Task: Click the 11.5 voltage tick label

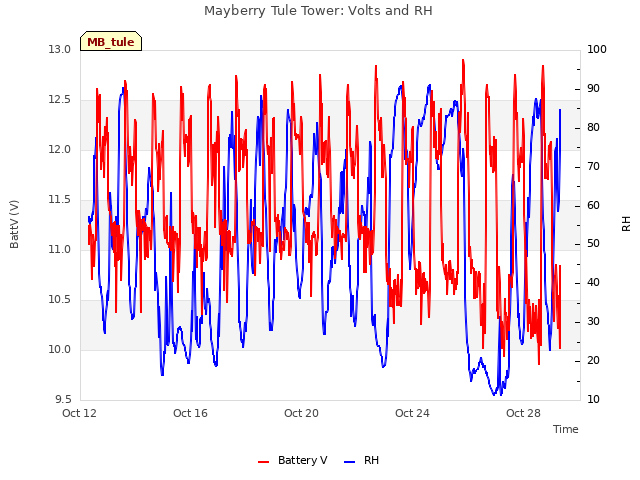Action: coord(60,200)
